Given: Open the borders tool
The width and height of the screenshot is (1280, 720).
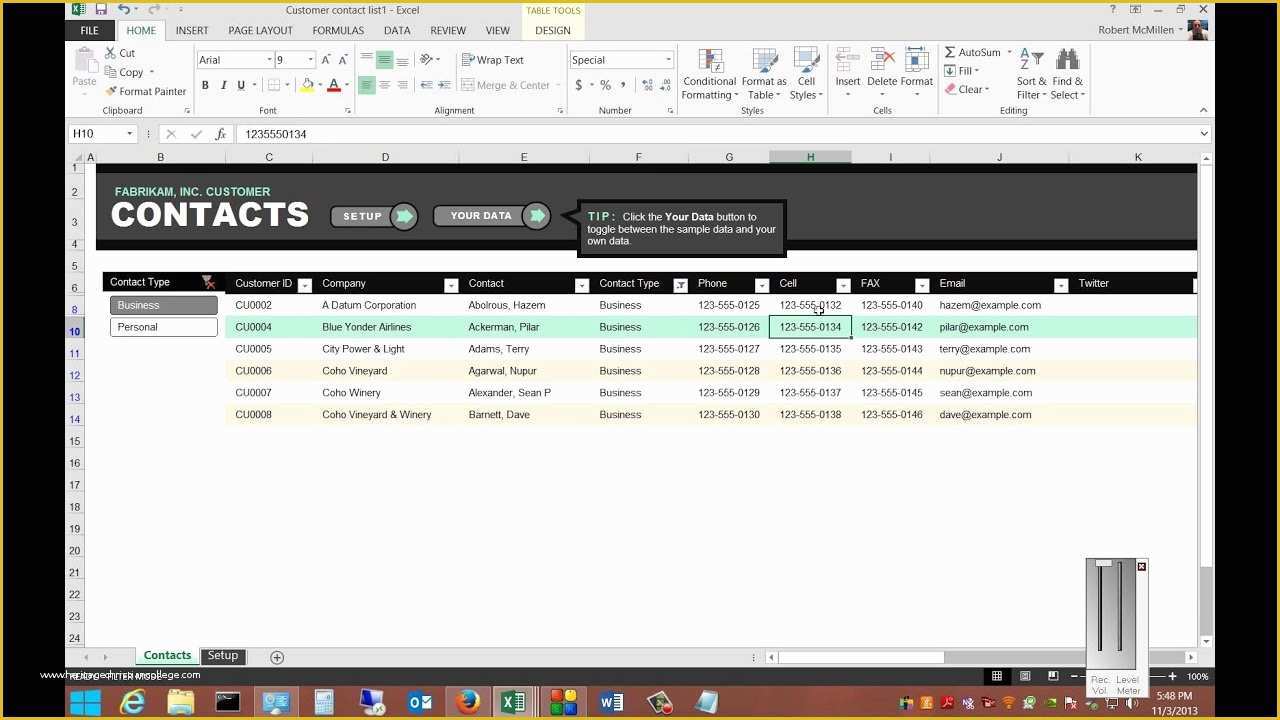Looking at the screenshot, I should tap(273, 85).
